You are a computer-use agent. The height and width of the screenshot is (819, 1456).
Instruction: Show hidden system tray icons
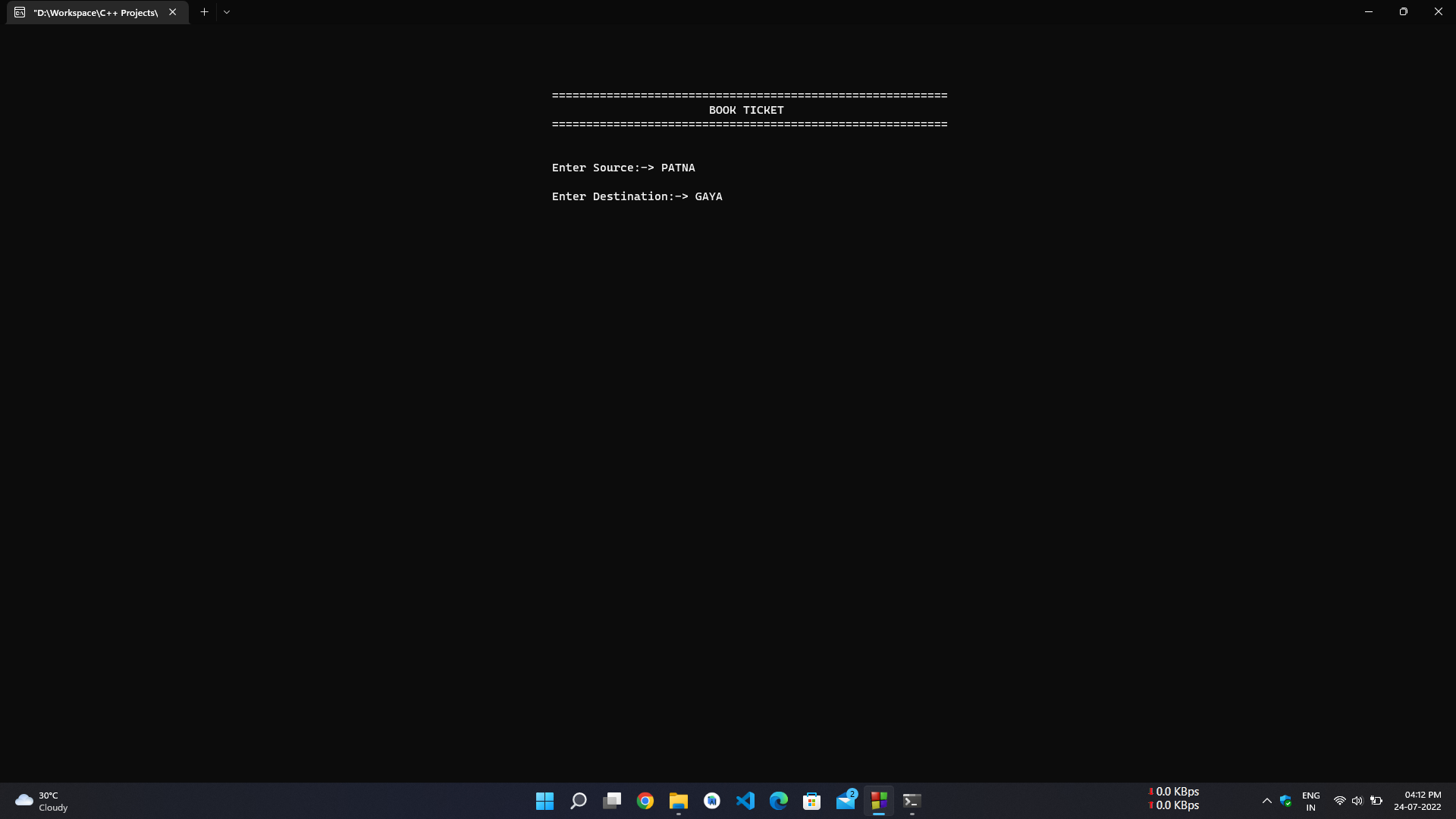(1266, 801)
